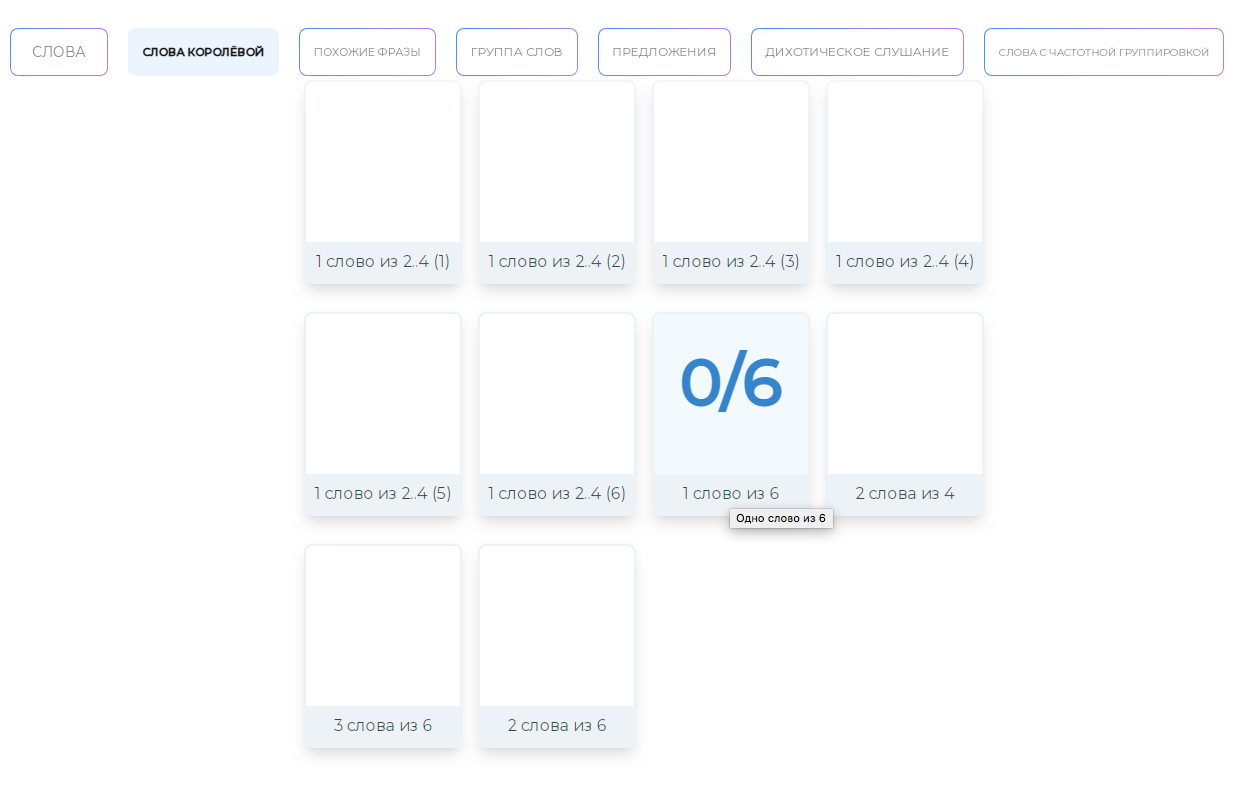Screen dimensions: 1259x798
Task: Choose the '1 слово из 2..4 (3)' card
Action: (x=731, y=182)
